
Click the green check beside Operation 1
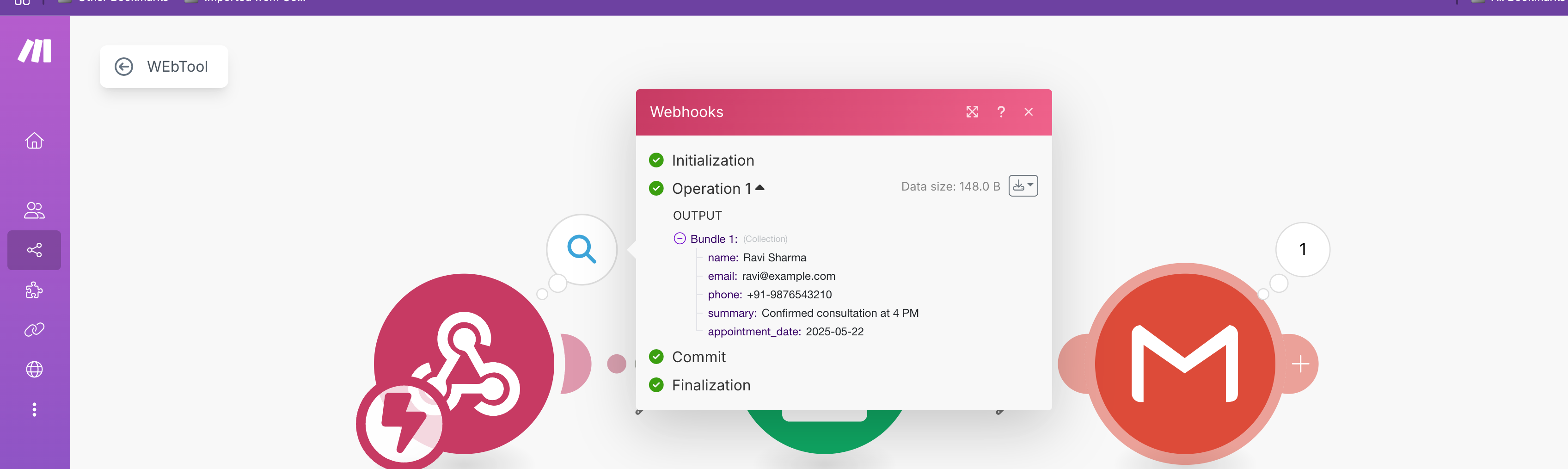(x=656, y=188)
